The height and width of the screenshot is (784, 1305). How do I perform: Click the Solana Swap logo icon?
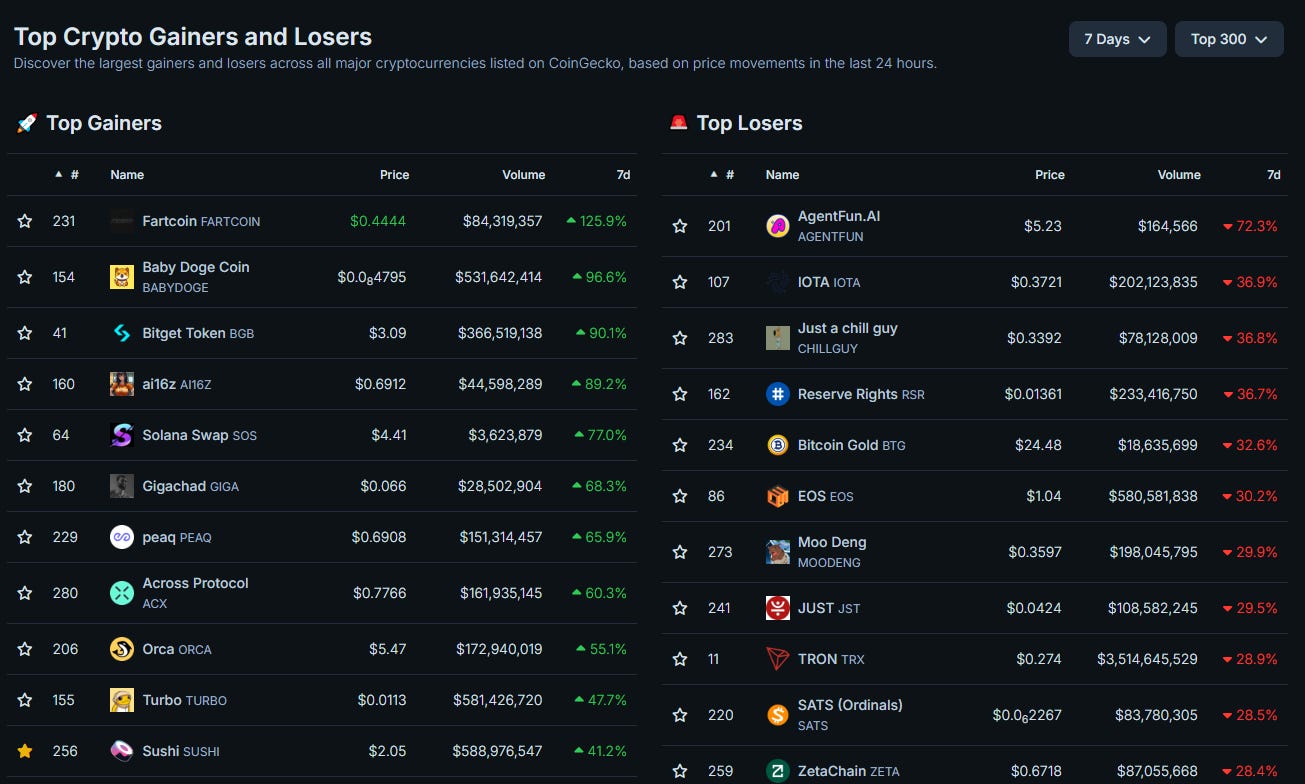click(x=122, y=435)
